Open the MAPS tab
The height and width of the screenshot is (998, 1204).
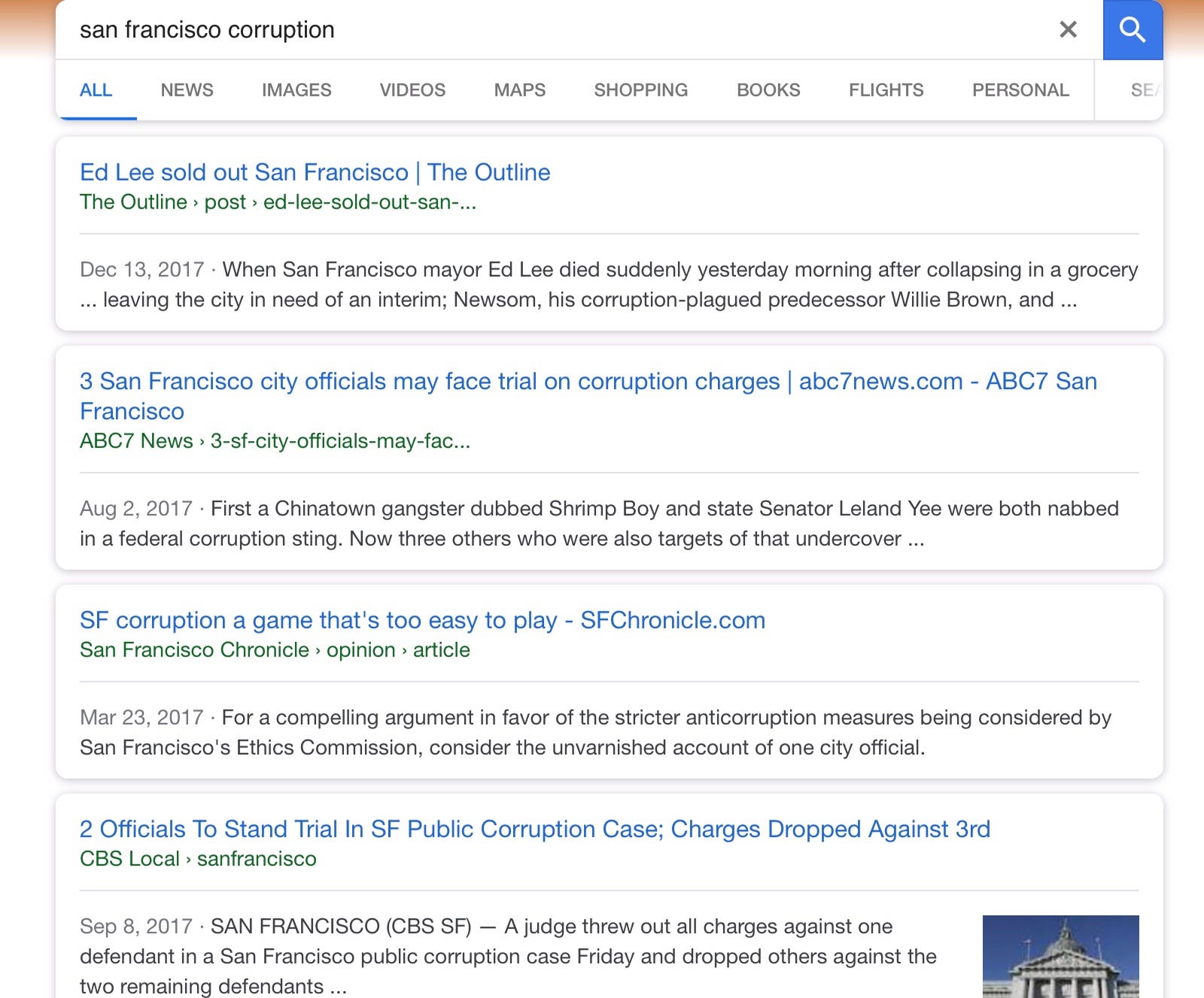(520, 90)
